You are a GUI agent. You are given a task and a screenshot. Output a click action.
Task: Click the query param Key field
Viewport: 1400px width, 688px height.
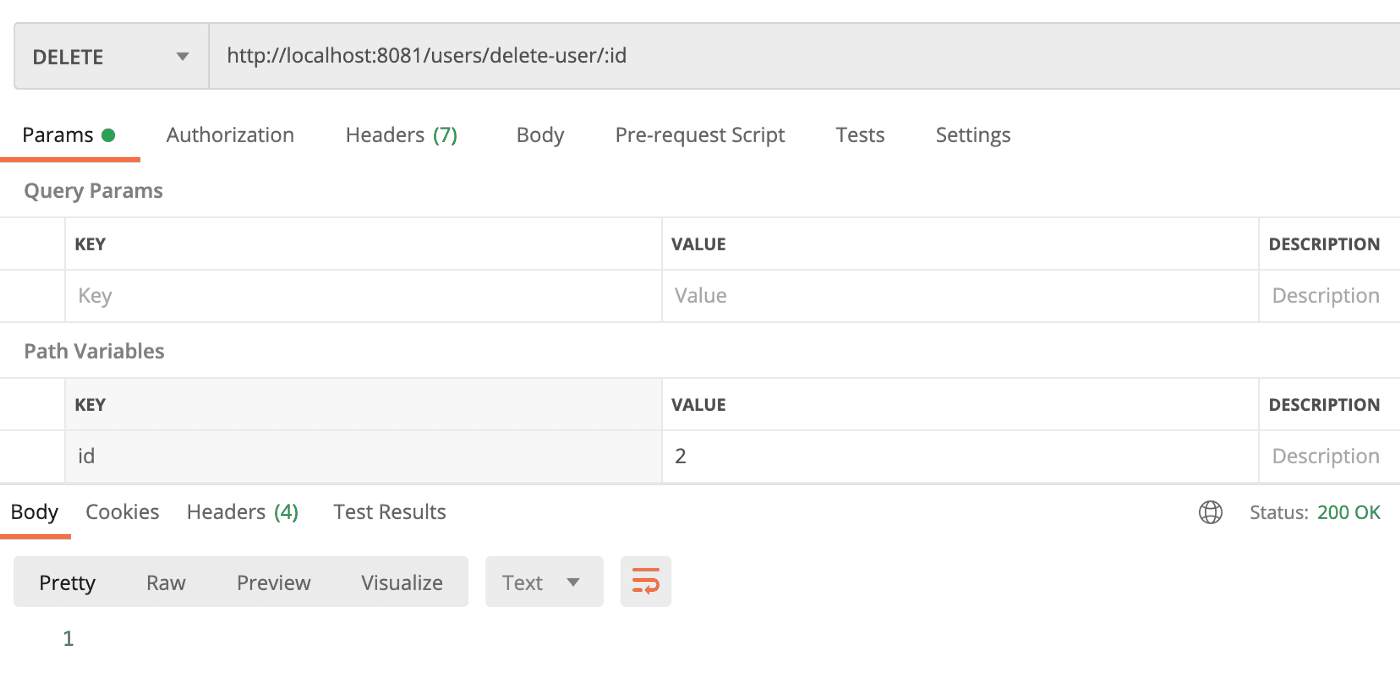tap(363, 296)
